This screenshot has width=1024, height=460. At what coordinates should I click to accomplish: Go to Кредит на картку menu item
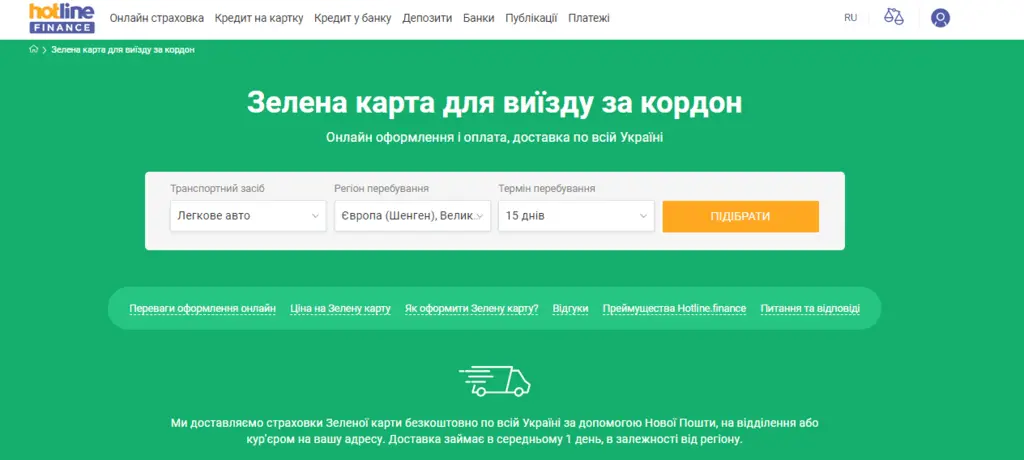(258, 18)
